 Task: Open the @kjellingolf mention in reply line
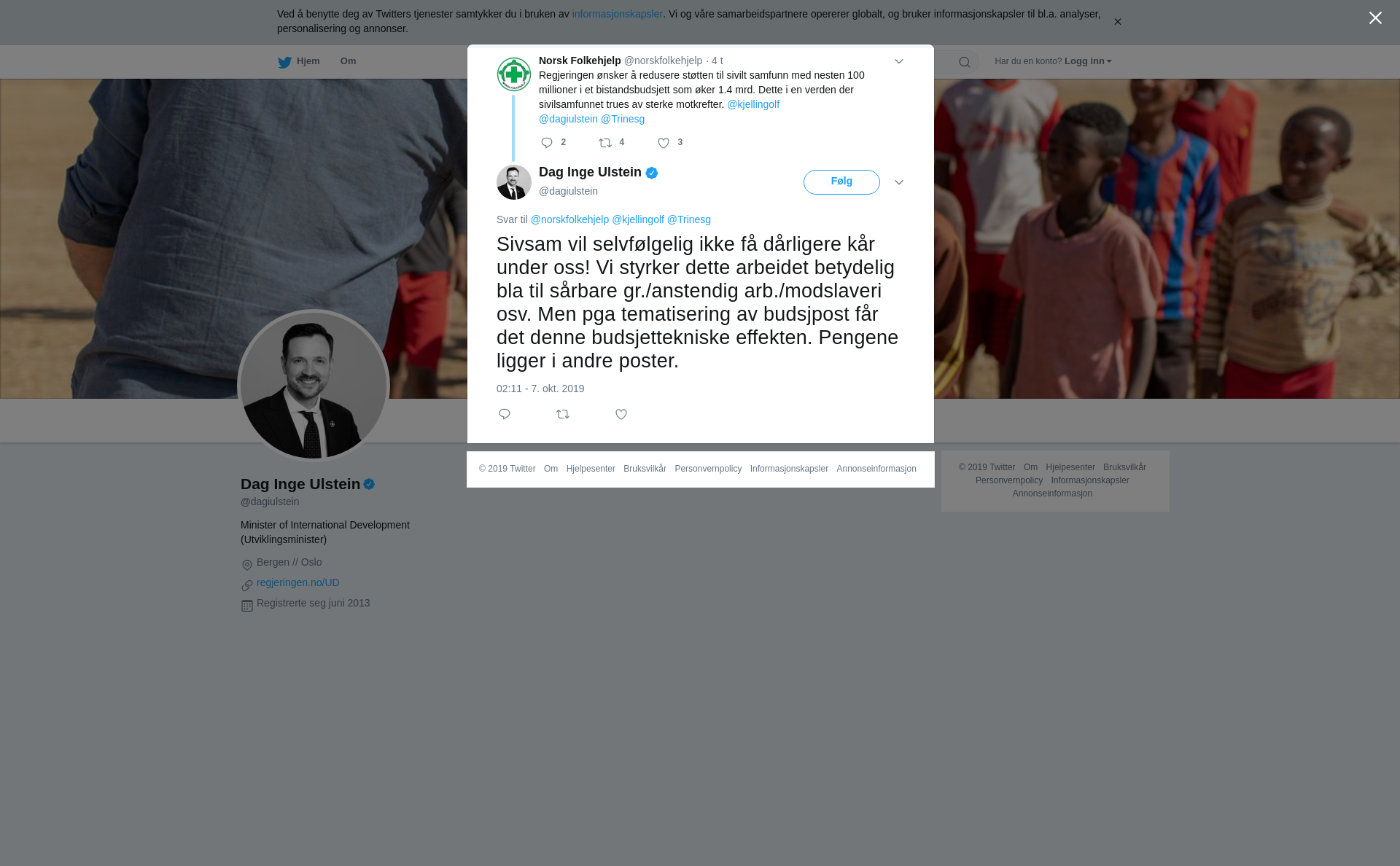point(638,219)
